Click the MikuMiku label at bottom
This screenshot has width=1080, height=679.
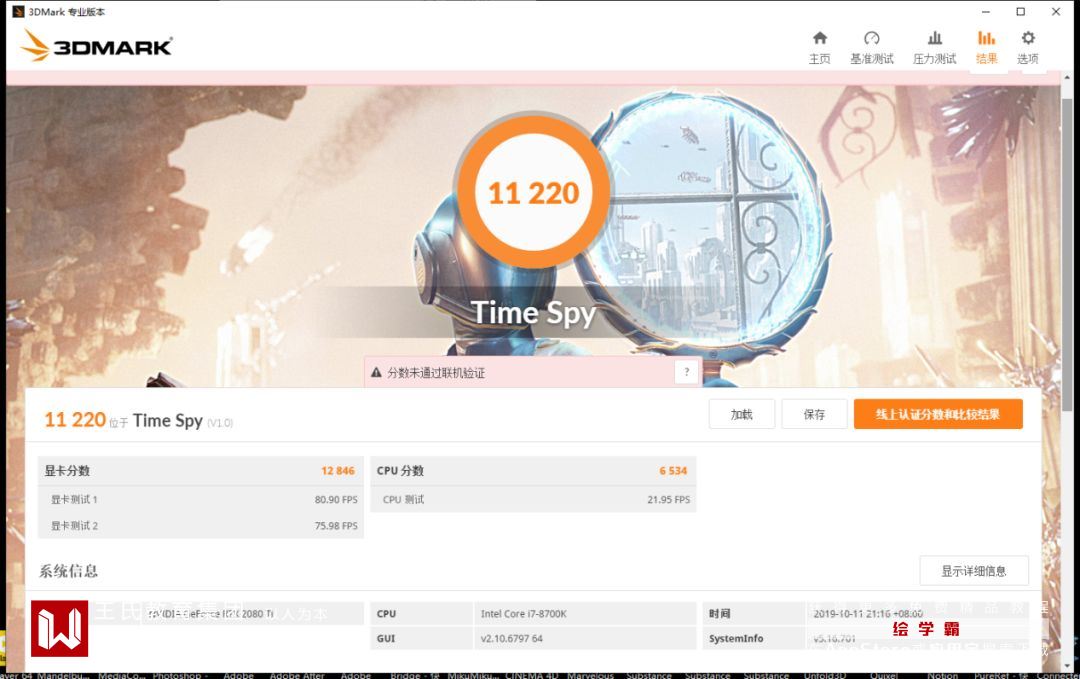pyautogui.click(x=472, y=675)
